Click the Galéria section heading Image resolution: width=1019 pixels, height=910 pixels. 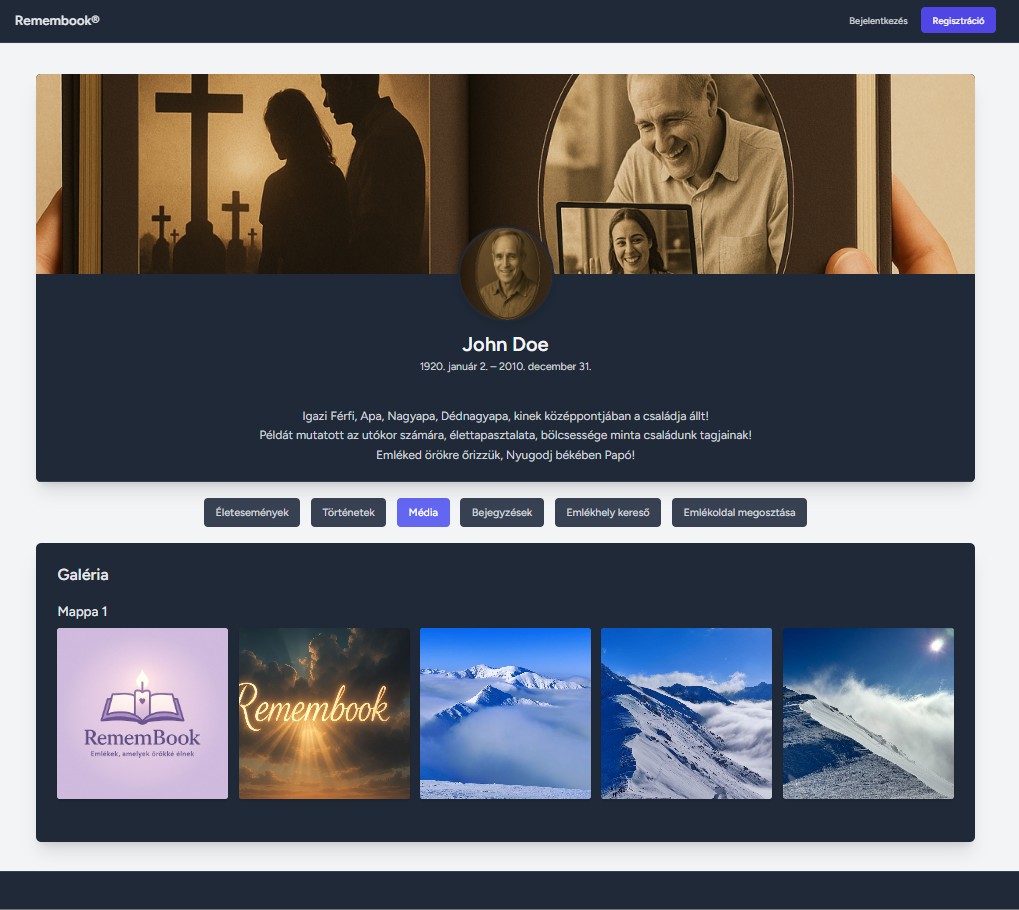83,575
